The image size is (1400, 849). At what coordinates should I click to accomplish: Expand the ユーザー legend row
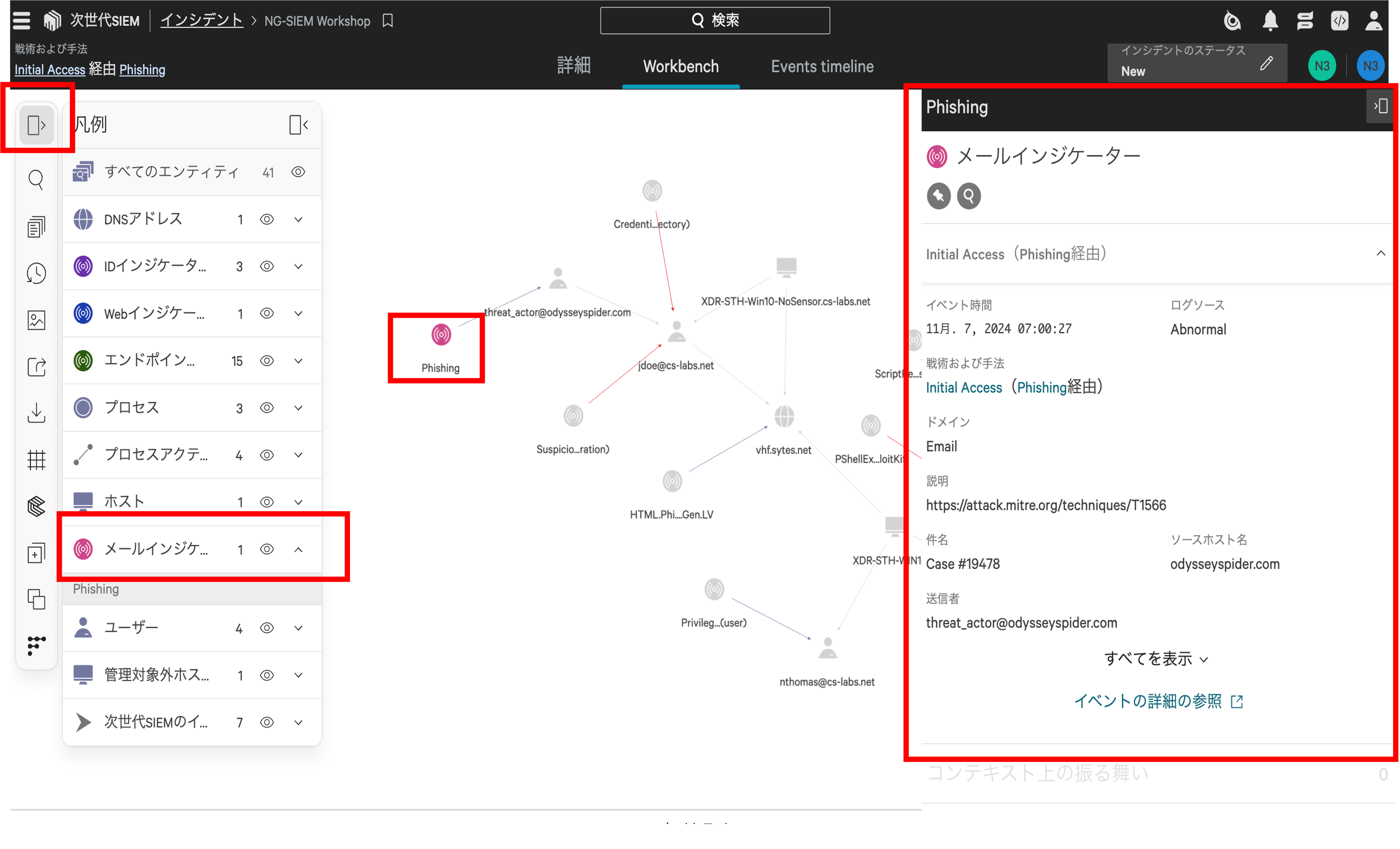298,628
